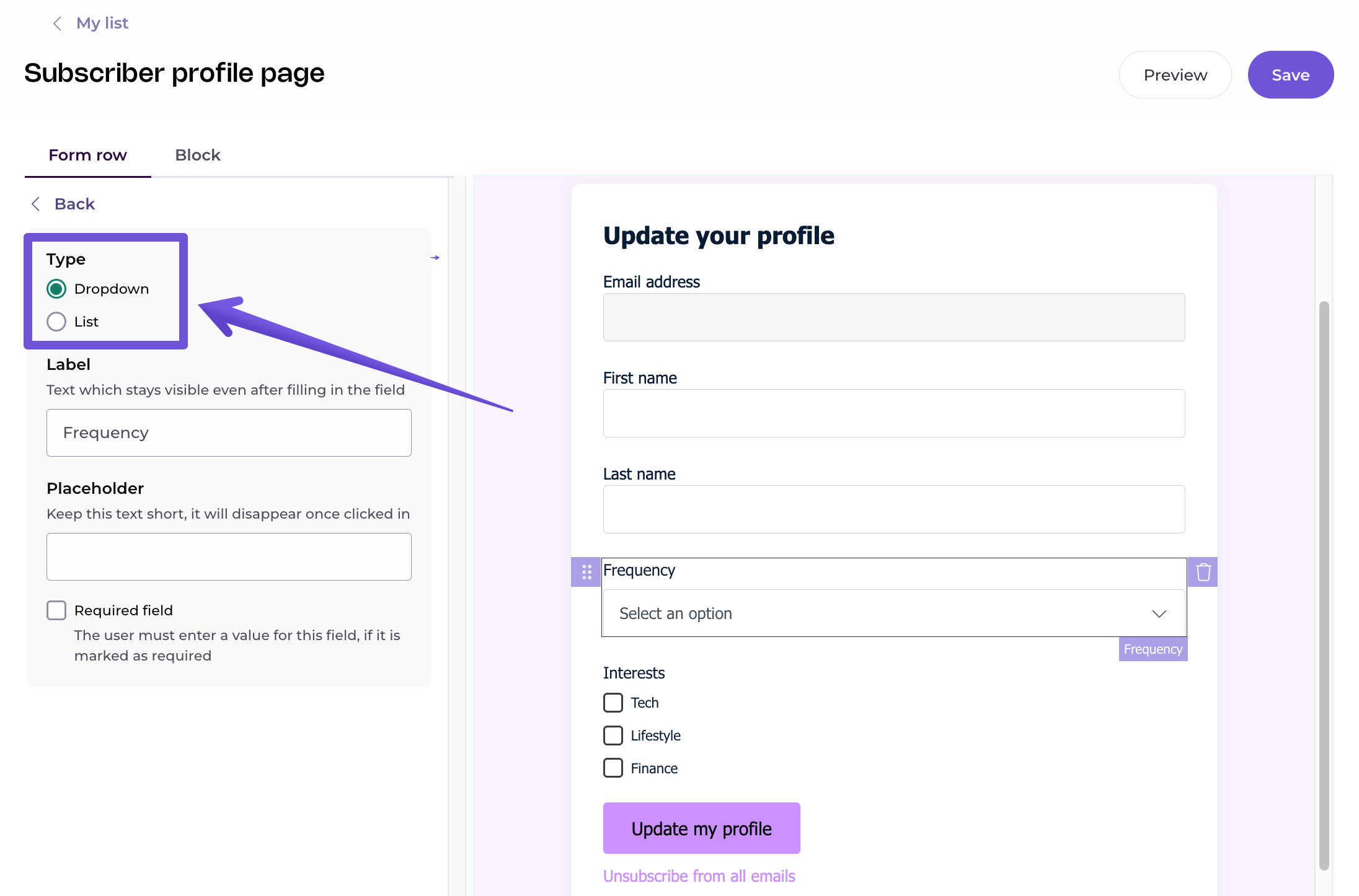Click the Save button
The height and width of the screenshot is (896, 1359).
click(1290, 75)
